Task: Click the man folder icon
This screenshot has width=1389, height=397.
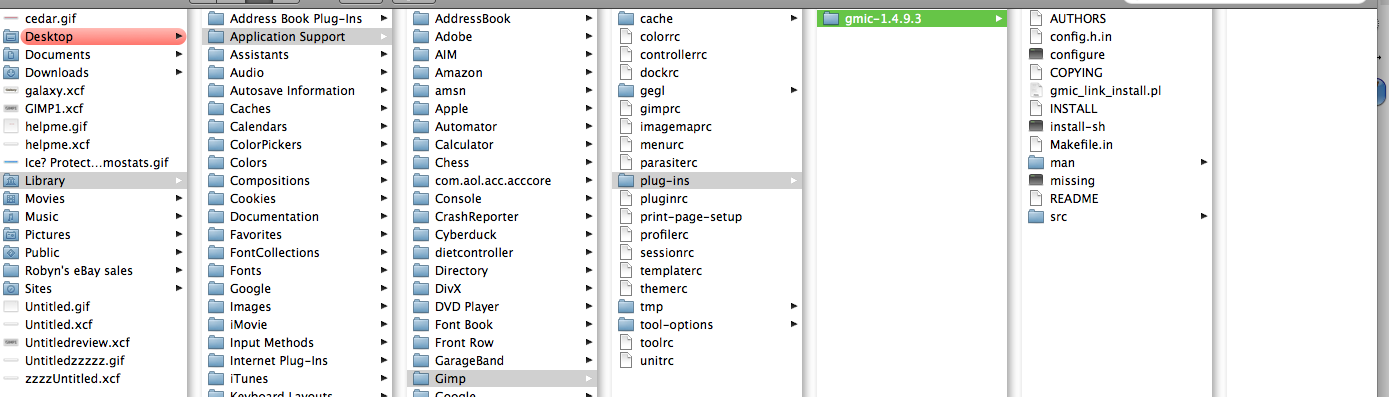Action: (1036, 163)
